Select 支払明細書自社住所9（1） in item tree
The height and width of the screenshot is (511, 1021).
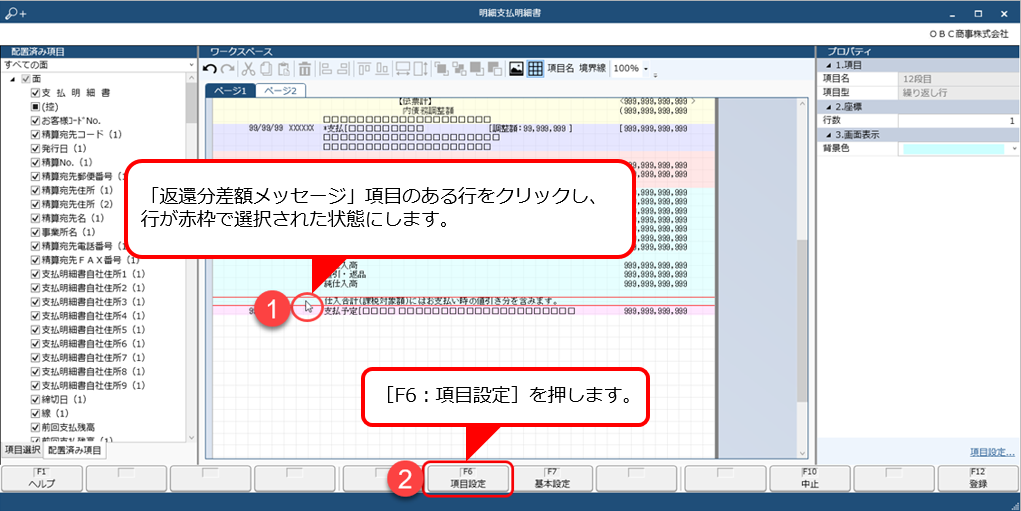coord(94,385)
